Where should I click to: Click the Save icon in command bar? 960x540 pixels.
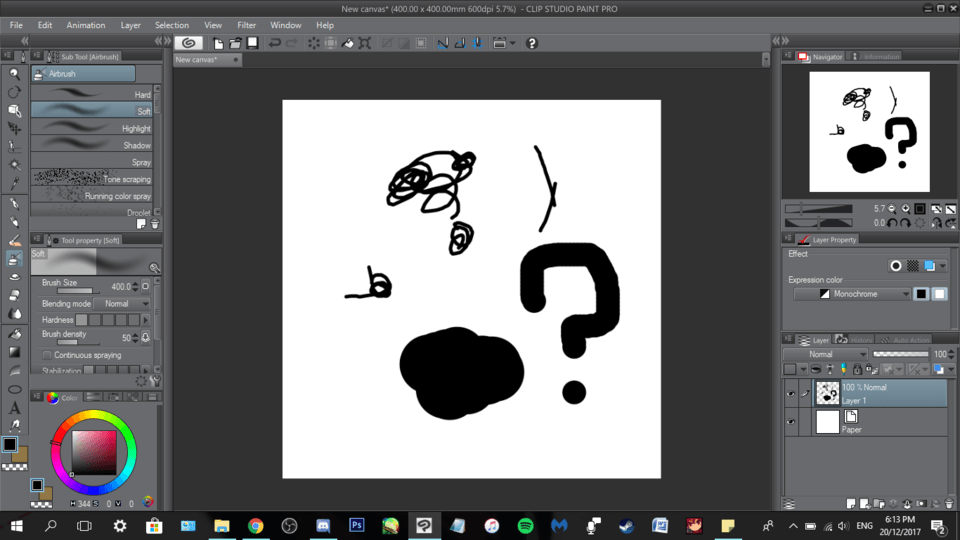[252, 43]
